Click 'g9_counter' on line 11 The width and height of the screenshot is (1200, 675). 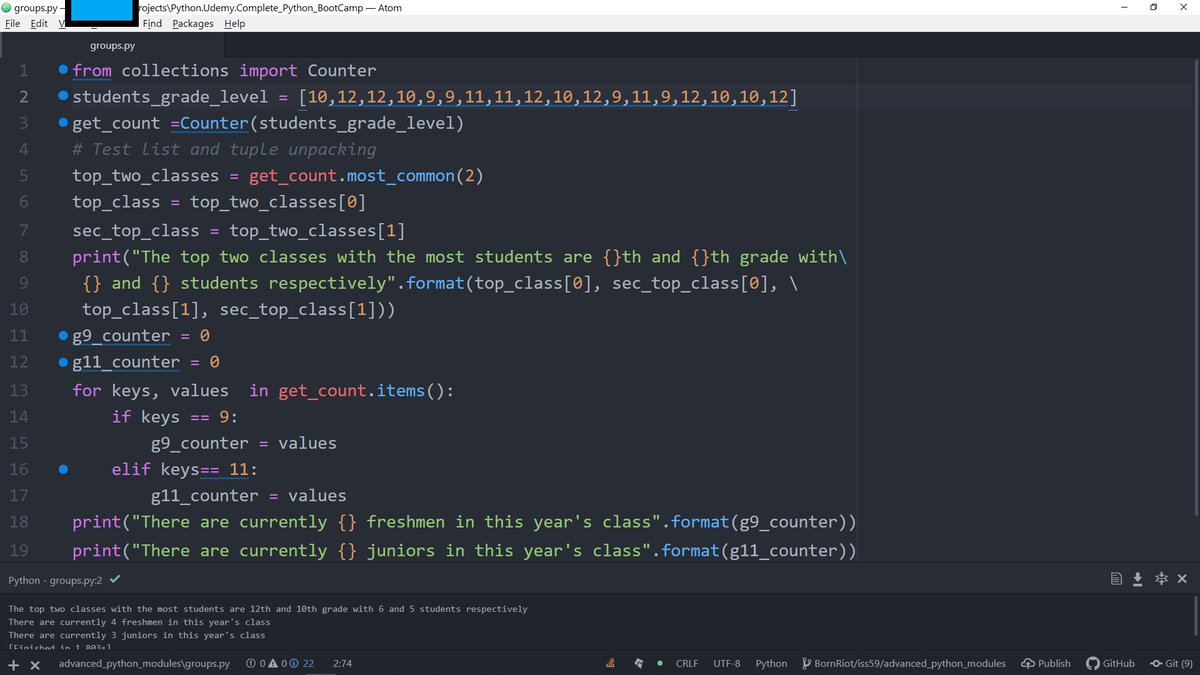tap(121, 336)
